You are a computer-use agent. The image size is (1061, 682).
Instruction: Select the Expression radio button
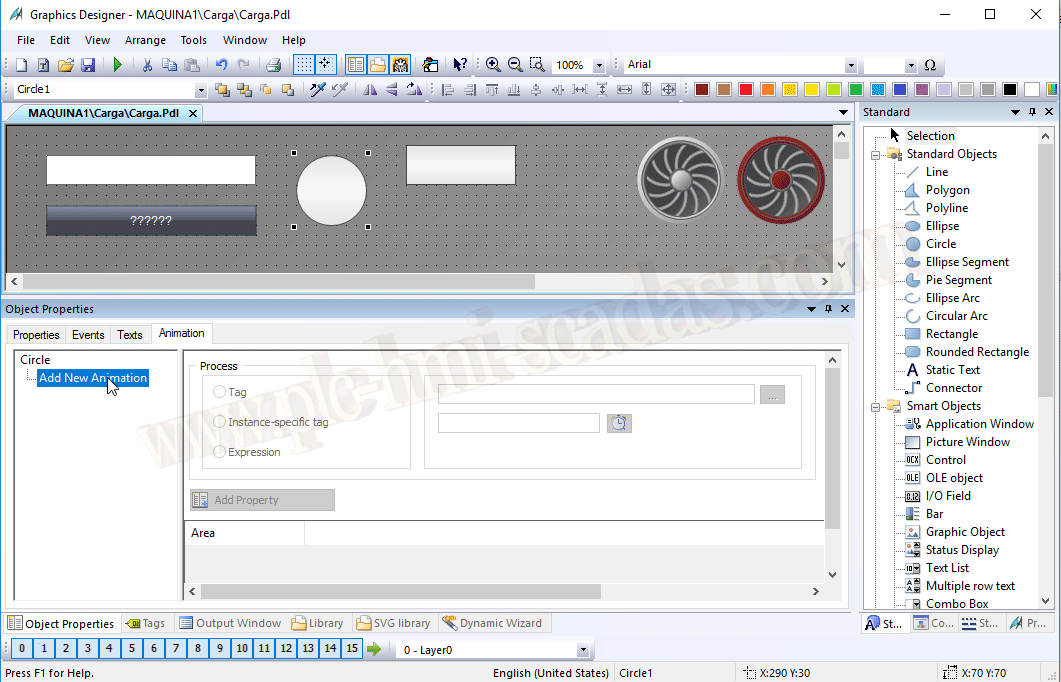tap(220, 452)
